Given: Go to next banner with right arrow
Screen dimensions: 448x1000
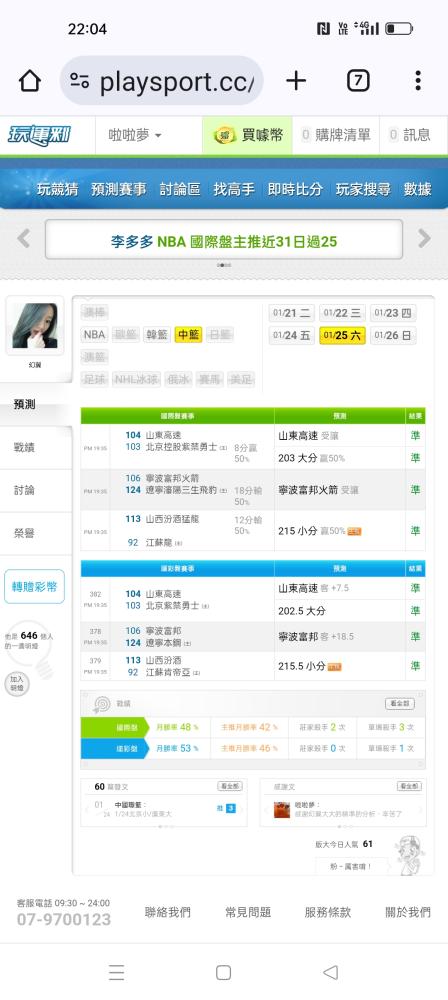Looking at the screenshot, I should [424, 239].
